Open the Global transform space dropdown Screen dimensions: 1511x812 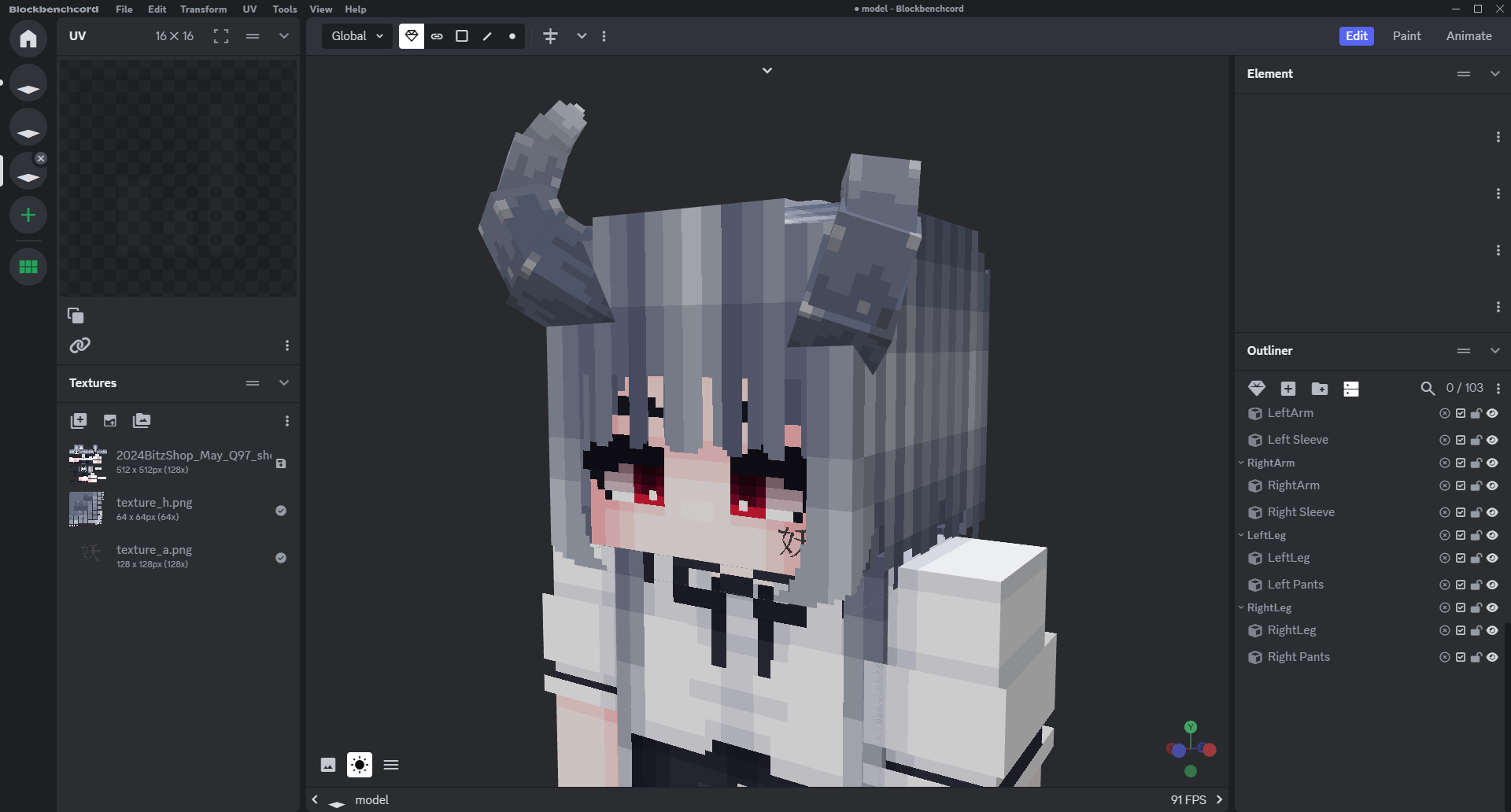357,36
